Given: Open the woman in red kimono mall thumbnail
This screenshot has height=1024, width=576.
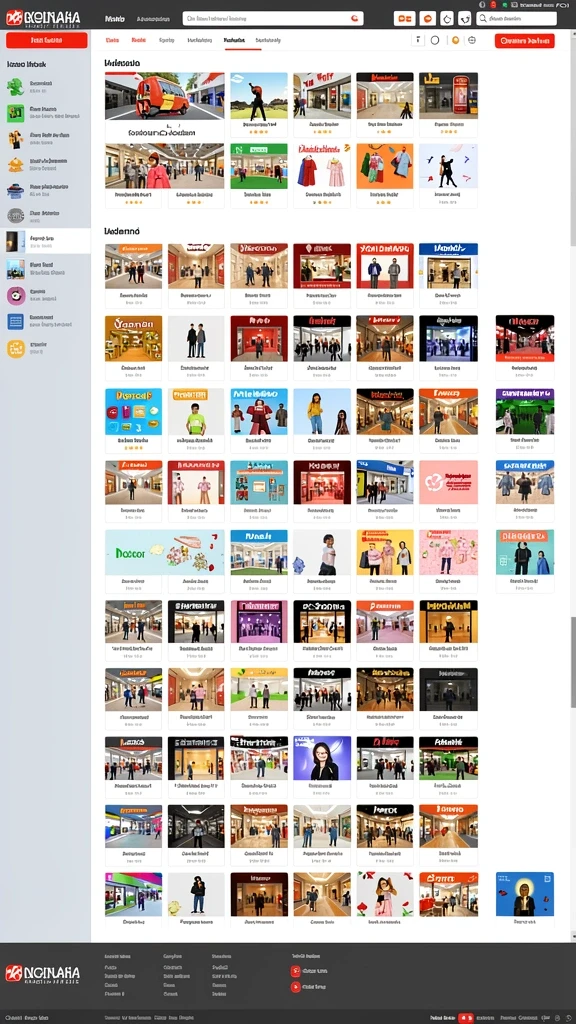Looking at the screenshot, I should tap(165, 167).
